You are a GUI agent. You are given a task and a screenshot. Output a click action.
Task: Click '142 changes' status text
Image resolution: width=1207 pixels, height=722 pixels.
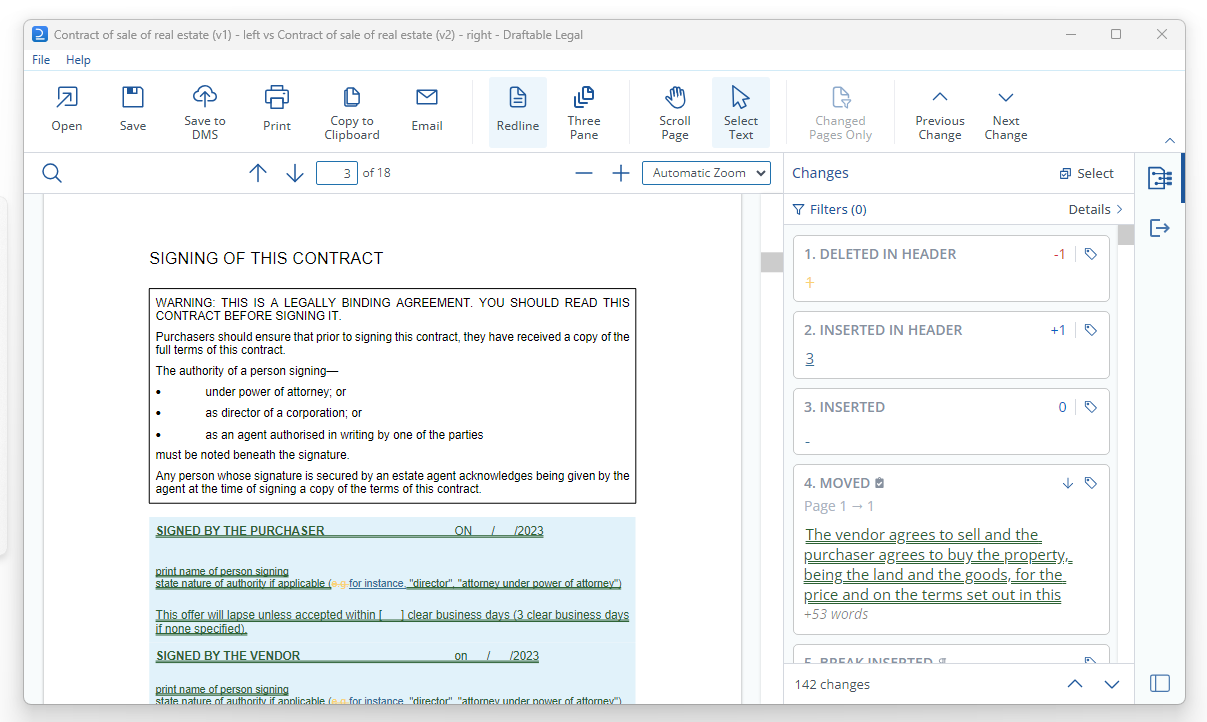coord(832,685)
